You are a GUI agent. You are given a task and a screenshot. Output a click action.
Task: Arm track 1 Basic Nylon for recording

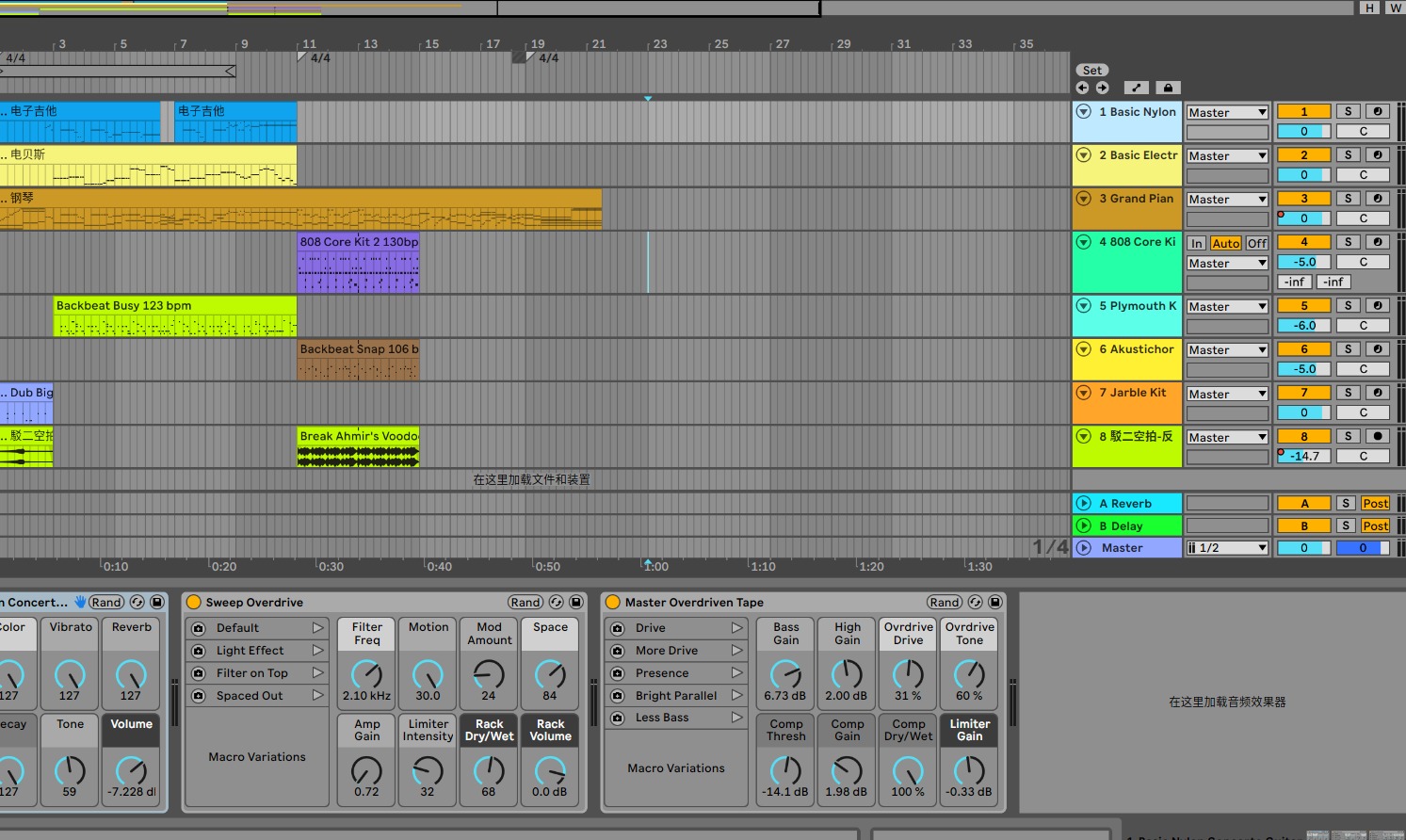[x=1377, y=111]
